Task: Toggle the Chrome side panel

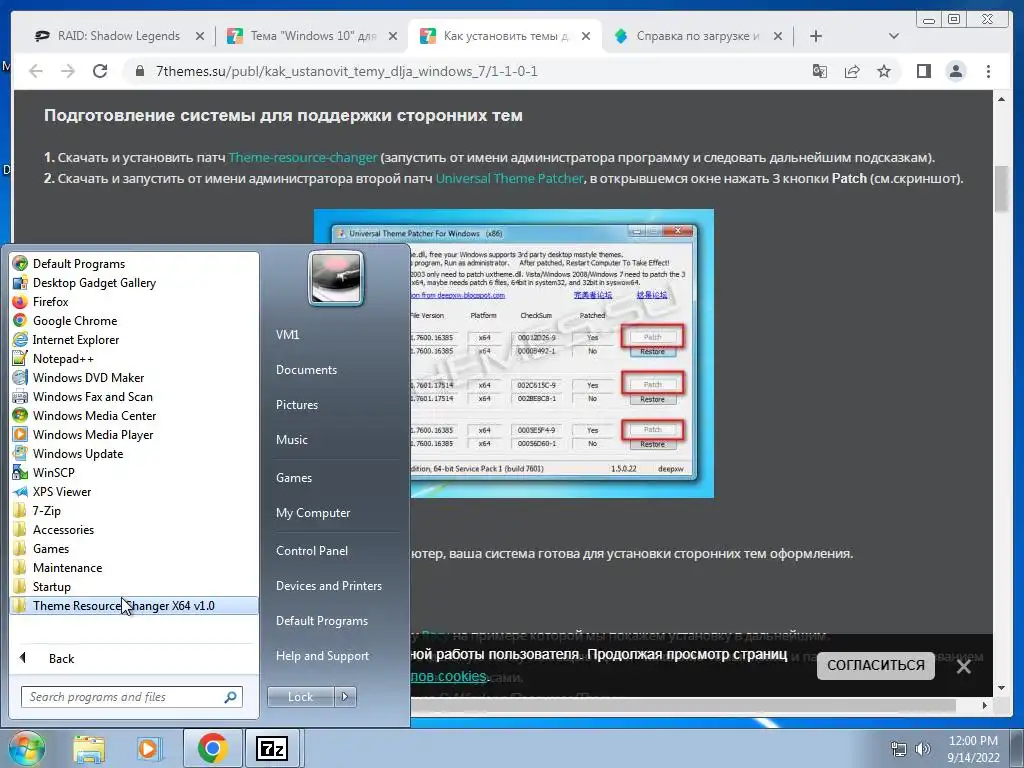Action: (923, 71)
